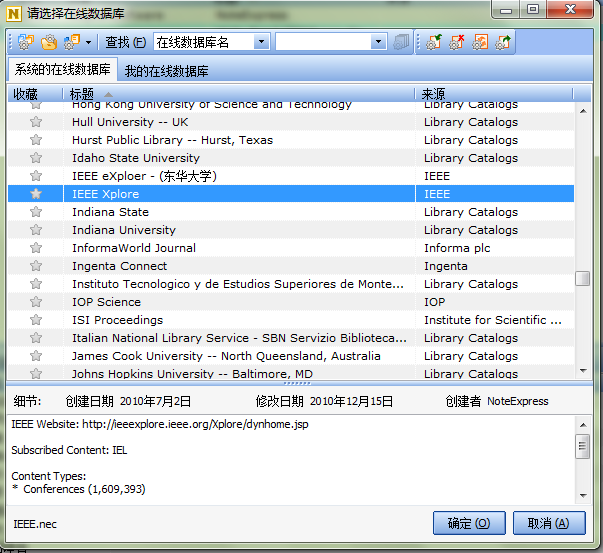The height and width of the screenshot is (553, 603).
Task: Click the gear icon with green check arrow
Action: point(434,42)
